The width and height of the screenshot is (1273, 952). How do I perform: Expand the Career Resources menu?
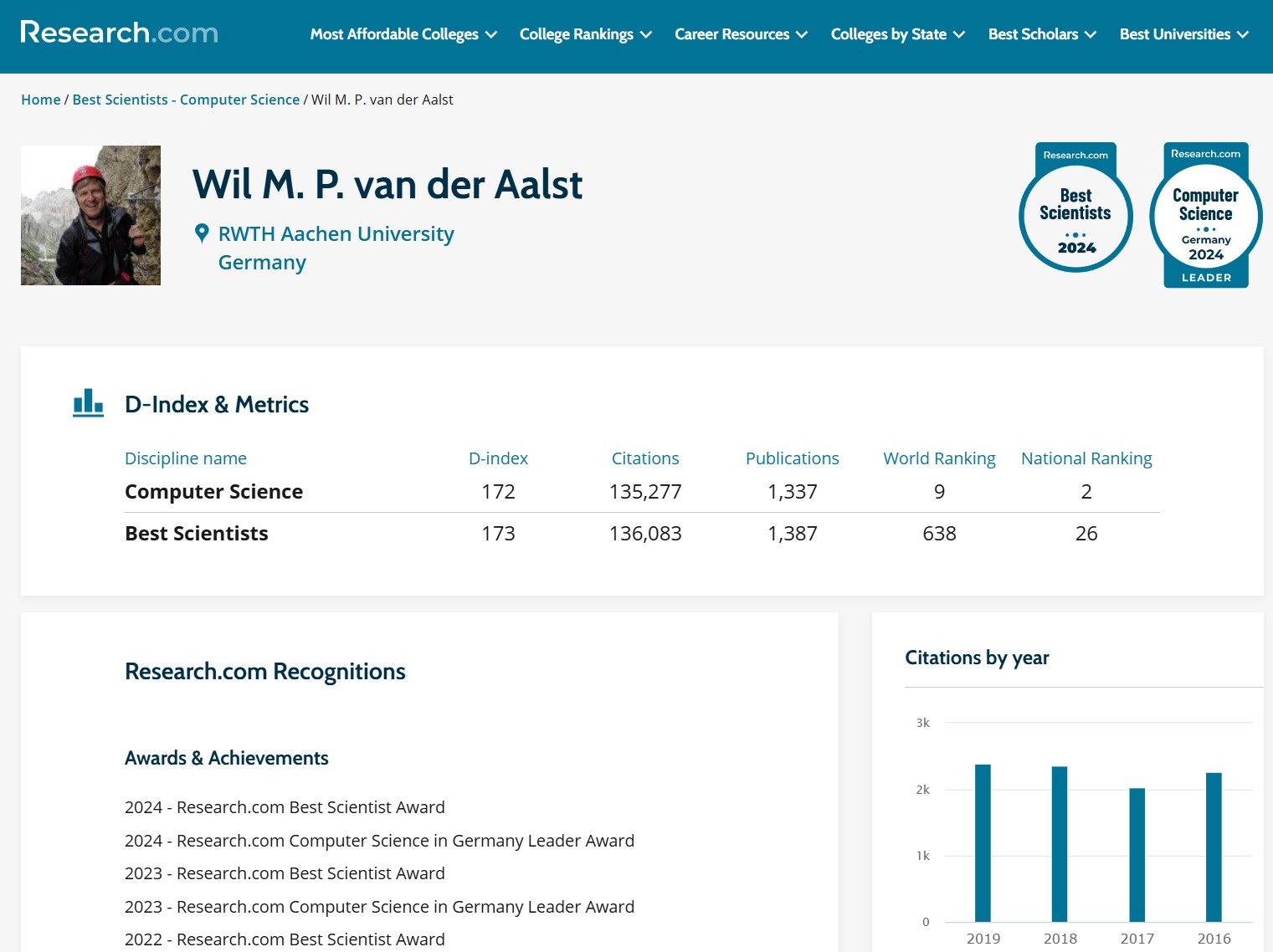(741, 34)
